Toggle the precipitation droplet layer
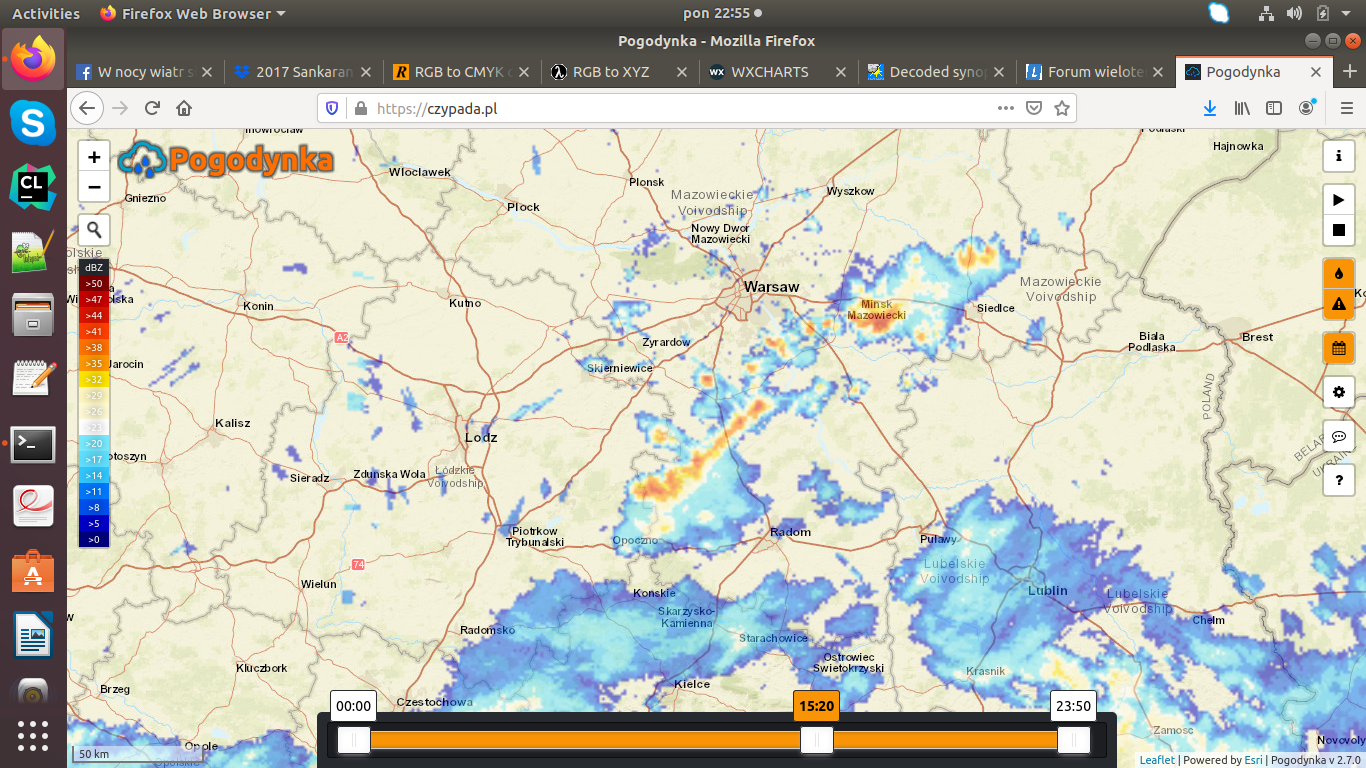1366x768 pixels. point(1338,273)
